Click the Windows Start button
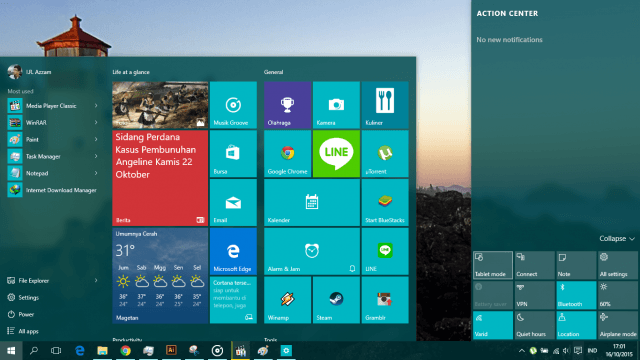Image resolution: width=640 pixels, height=360 pixels. (x=11, y=351)
